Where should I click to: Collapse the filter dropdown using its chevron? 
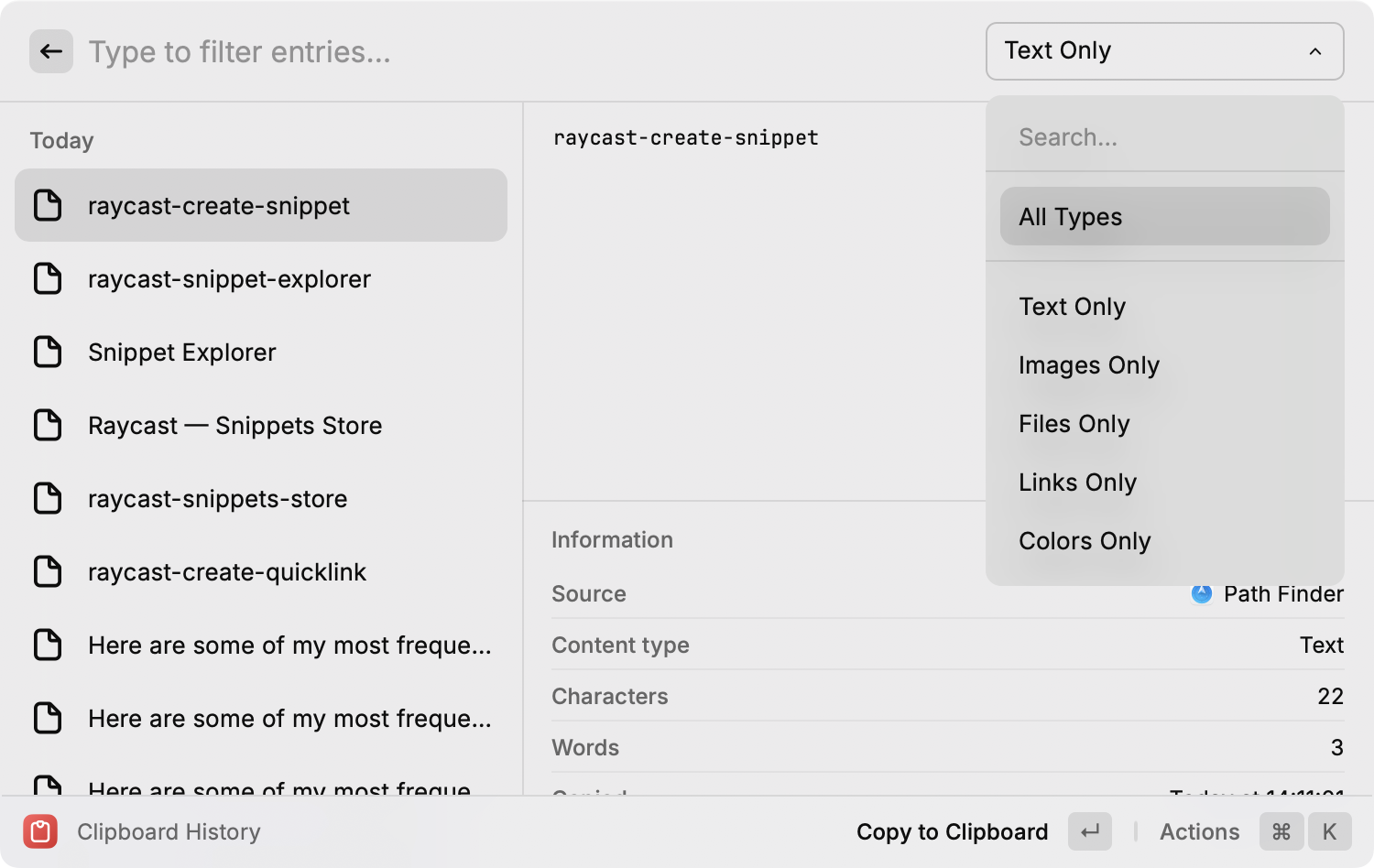tap(1316, 51)
